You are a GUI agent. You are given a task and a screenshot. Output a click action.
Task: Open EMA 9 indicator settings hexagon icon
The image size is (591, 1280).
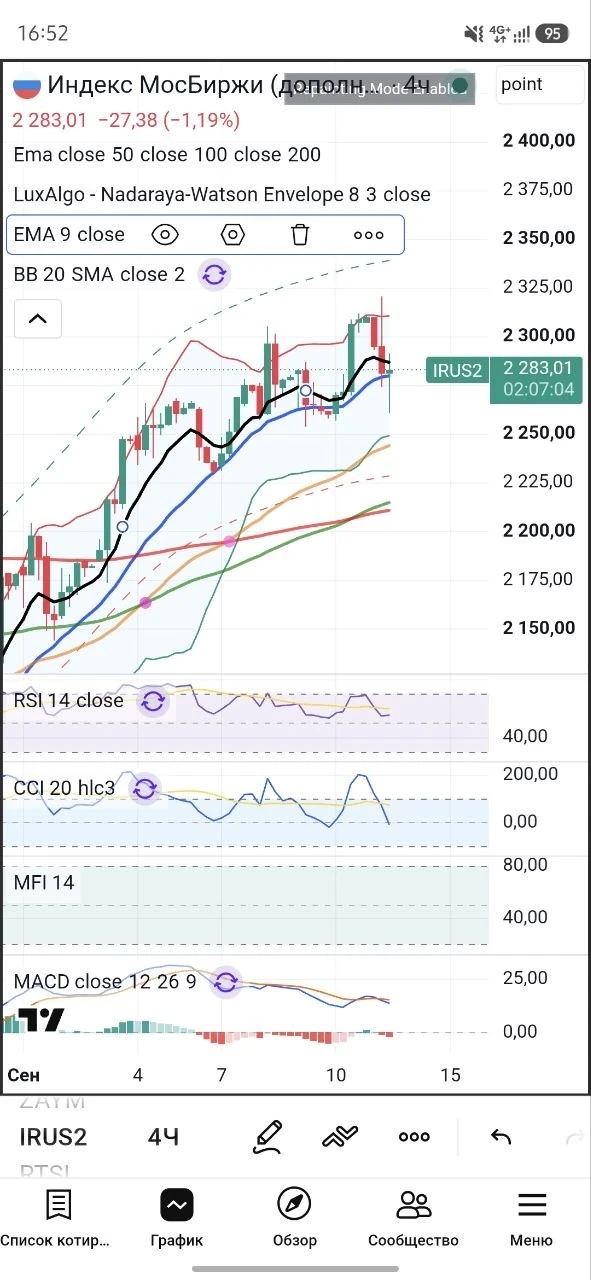[x=233, y=235]
